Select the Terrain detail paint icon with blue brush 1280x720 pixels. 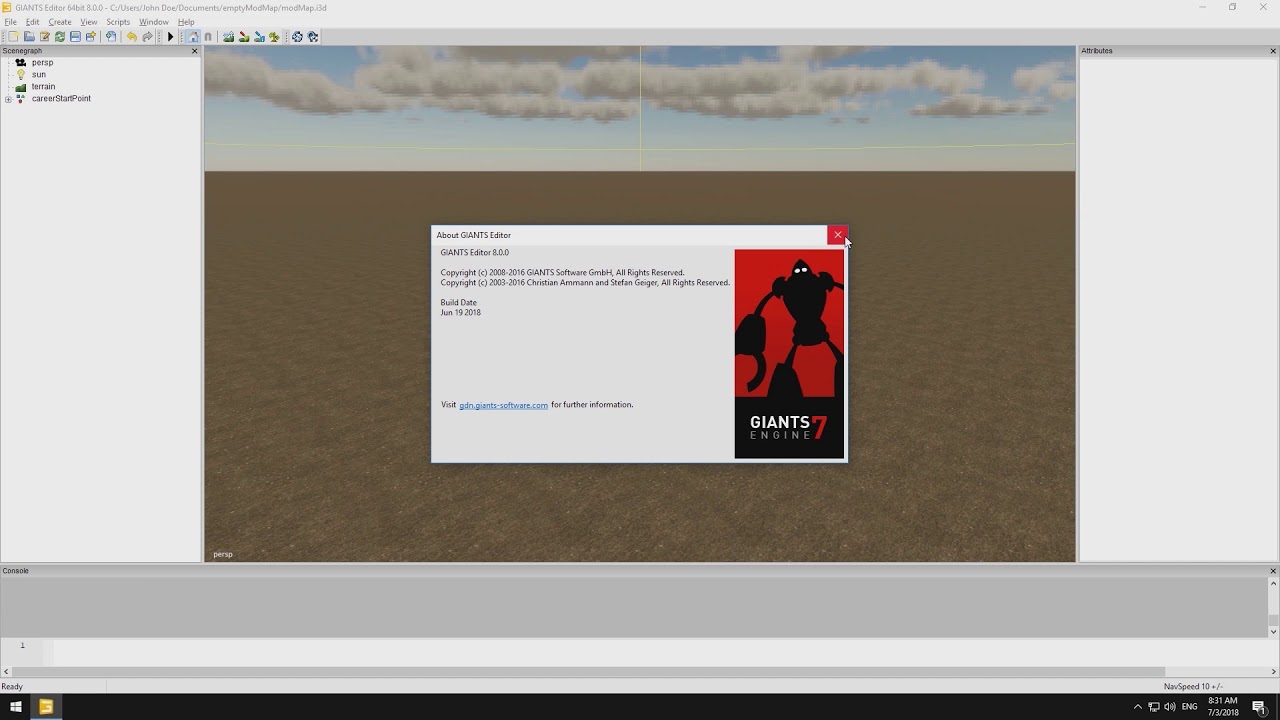[259, 37]
